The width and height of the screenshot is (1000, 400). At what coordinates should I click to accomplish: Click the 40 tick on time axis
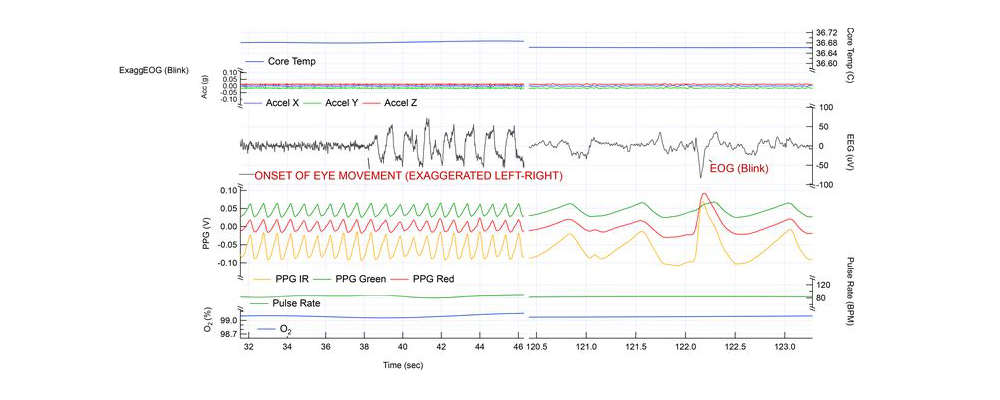pos(403,347)
